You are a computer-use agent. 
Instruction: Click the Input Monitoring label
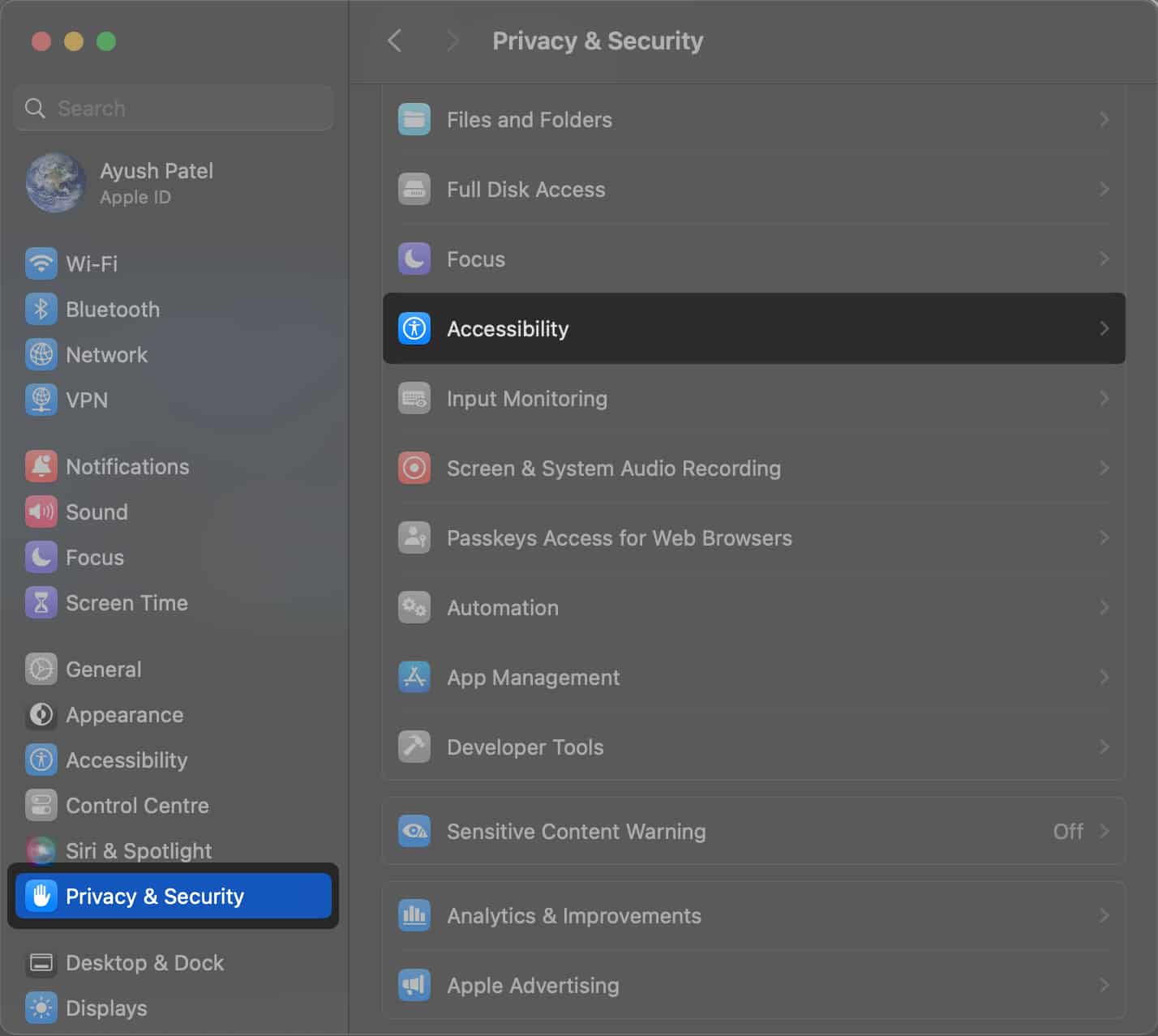click(527, 398)
